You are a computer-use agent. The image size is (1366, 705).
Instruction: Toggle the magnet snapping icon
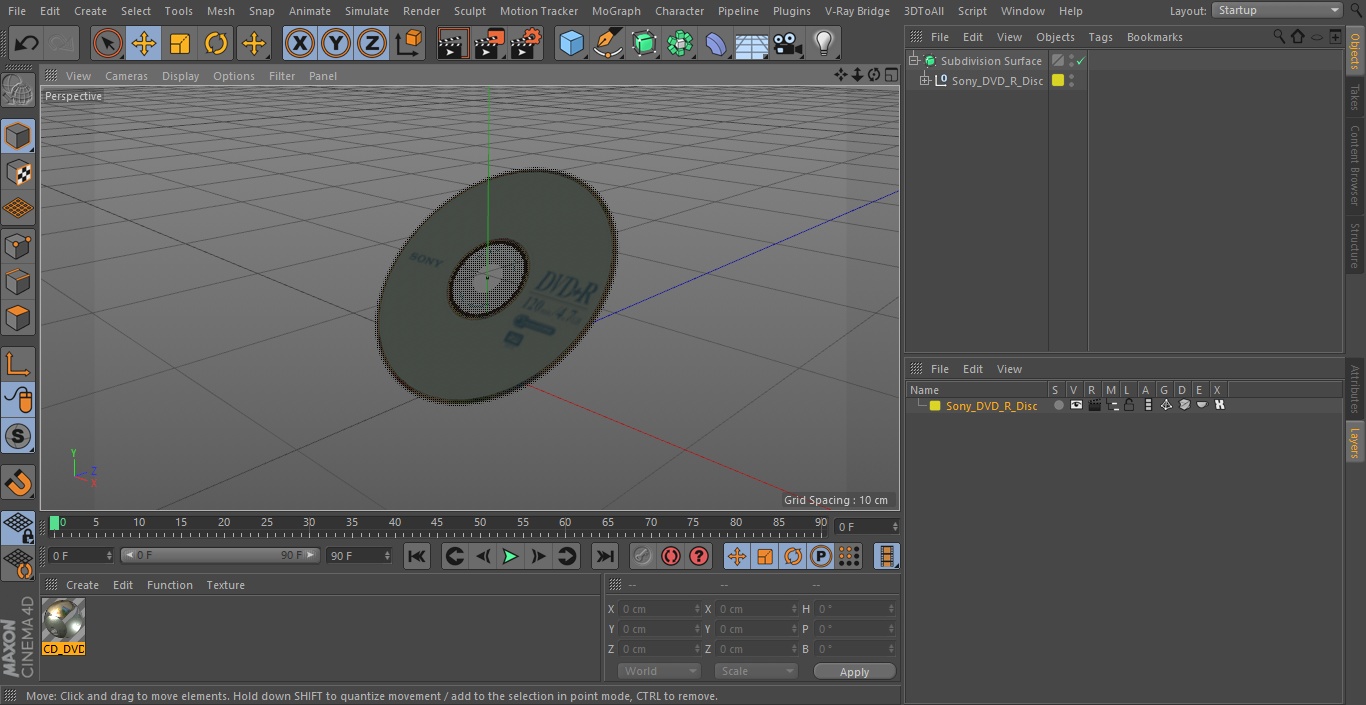pyautogui.click(x=18, y=483)
